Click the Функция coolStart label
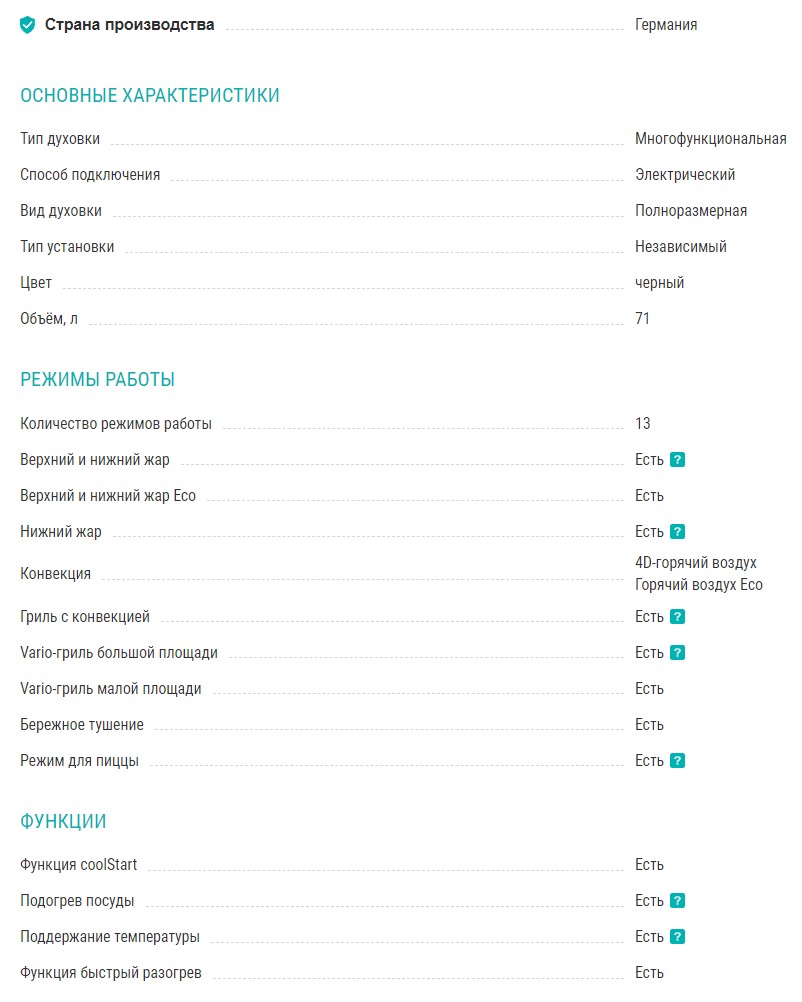Screen dimensions: 802x1002 79,865
